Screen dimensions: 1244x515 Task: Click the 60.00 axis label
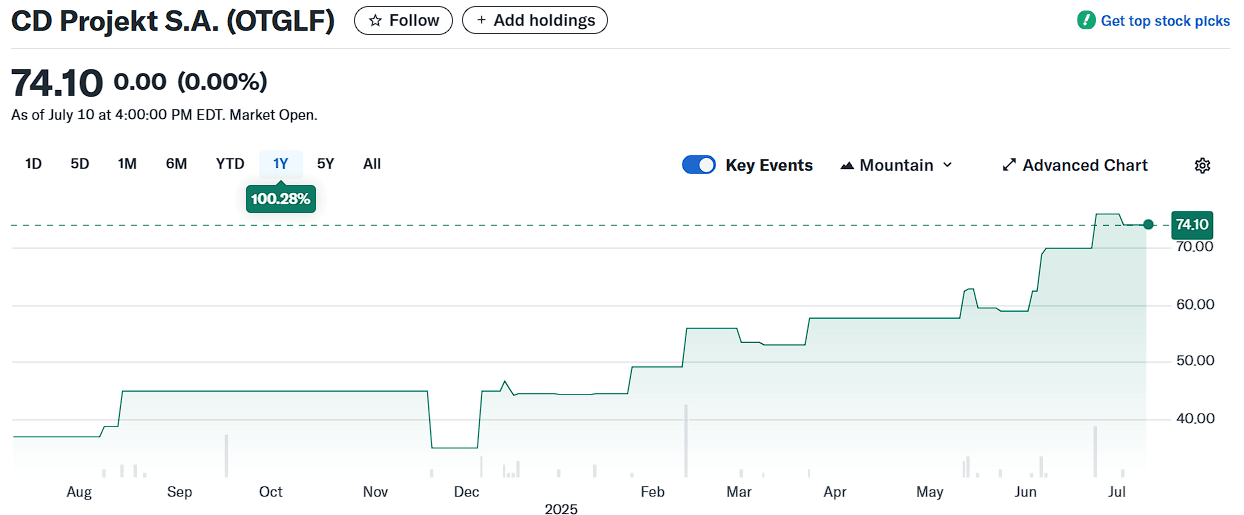coord(1194,305)
